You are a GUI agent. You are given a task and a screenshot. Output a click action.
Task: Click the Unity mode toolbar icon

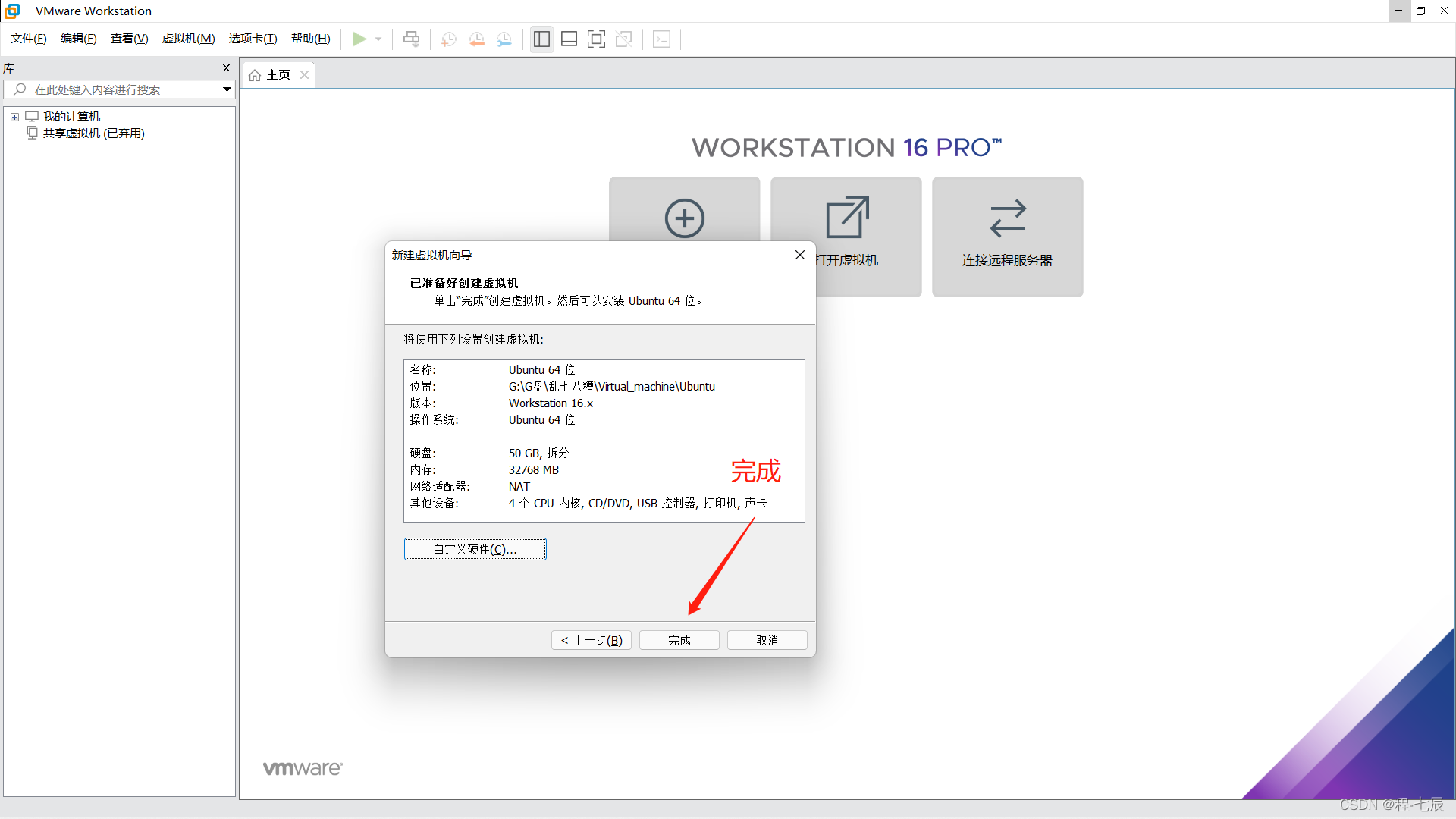[623, 39]
